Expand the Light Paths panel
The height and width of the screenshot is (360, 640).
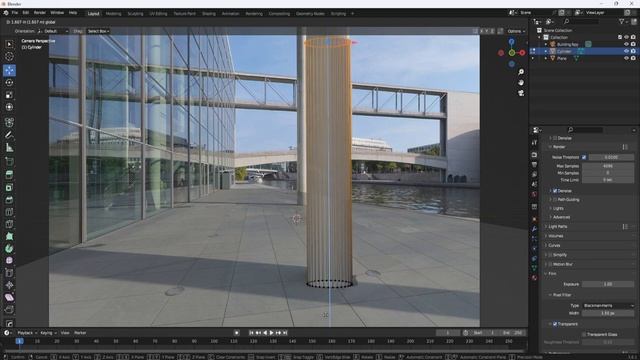coord(546,227)
